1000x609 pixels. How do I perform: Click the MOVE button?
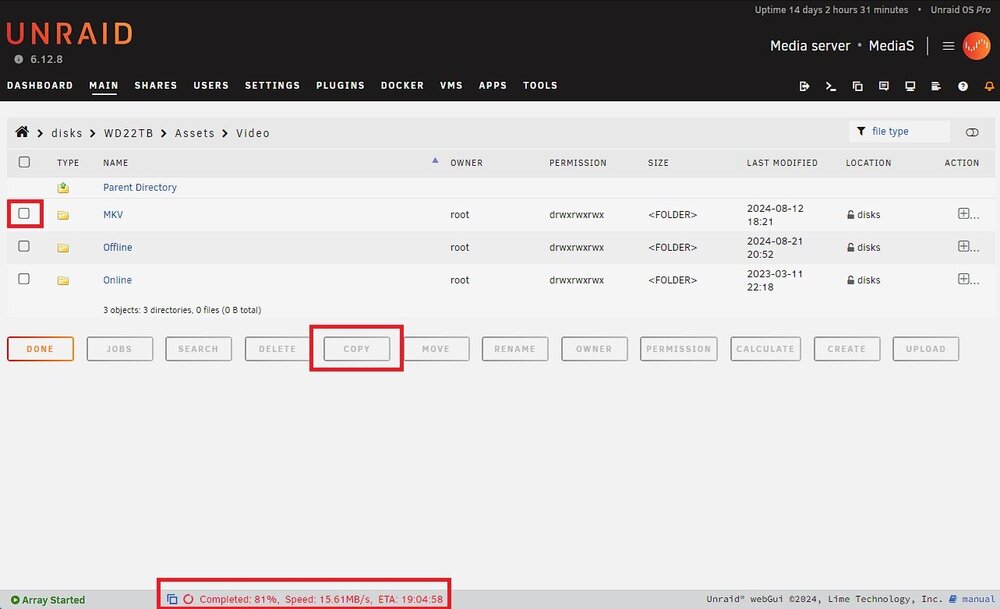click(x=436, y=349)
